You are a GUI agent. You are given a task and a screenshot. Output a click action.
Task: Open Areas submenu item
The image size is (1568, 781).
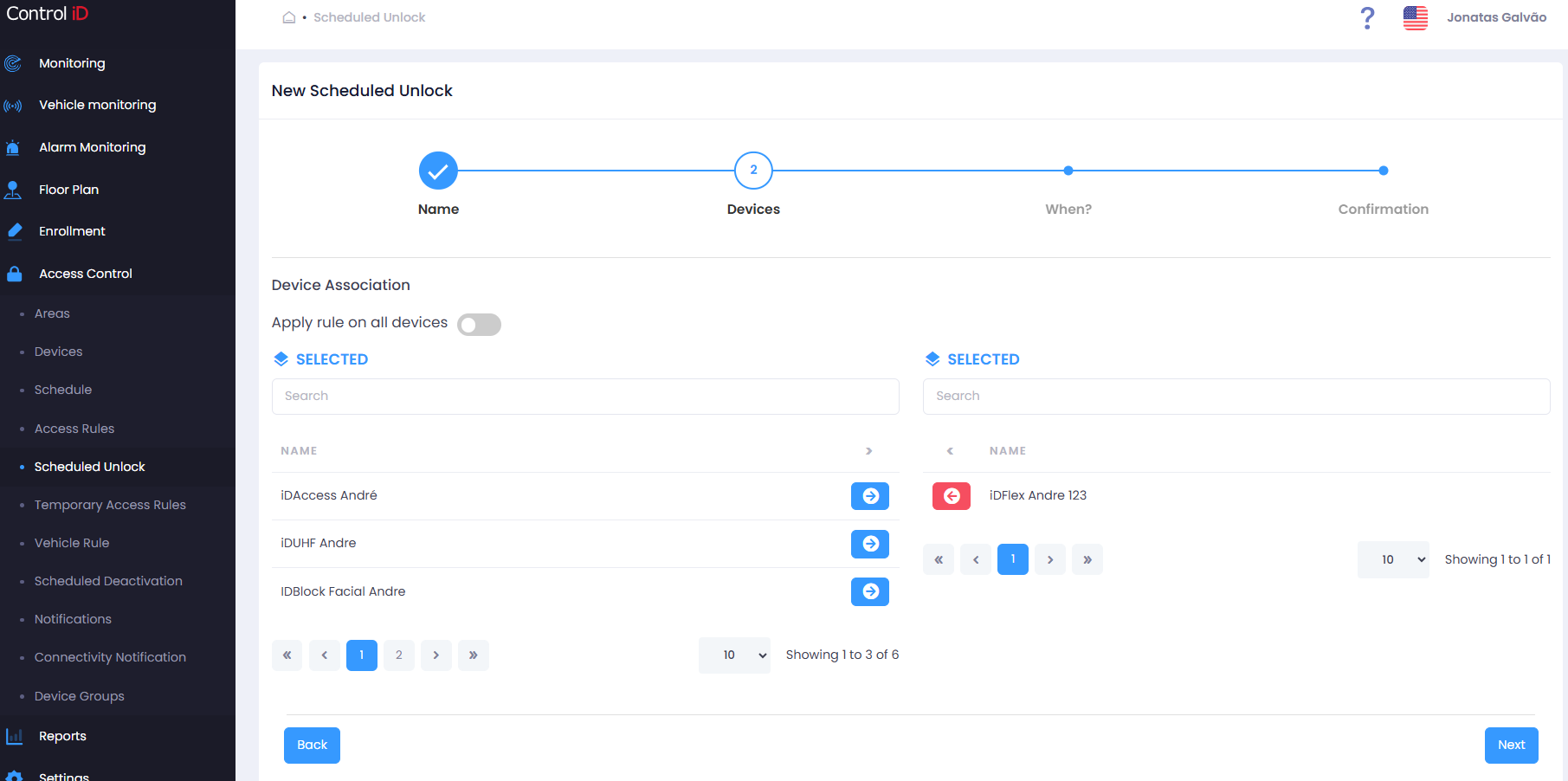(x=52, y=313)
